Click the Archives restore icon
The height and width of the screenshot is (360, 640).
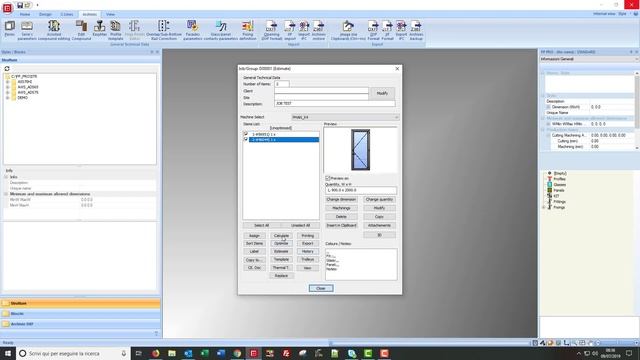pyautogui.click(x=318, y=30)
